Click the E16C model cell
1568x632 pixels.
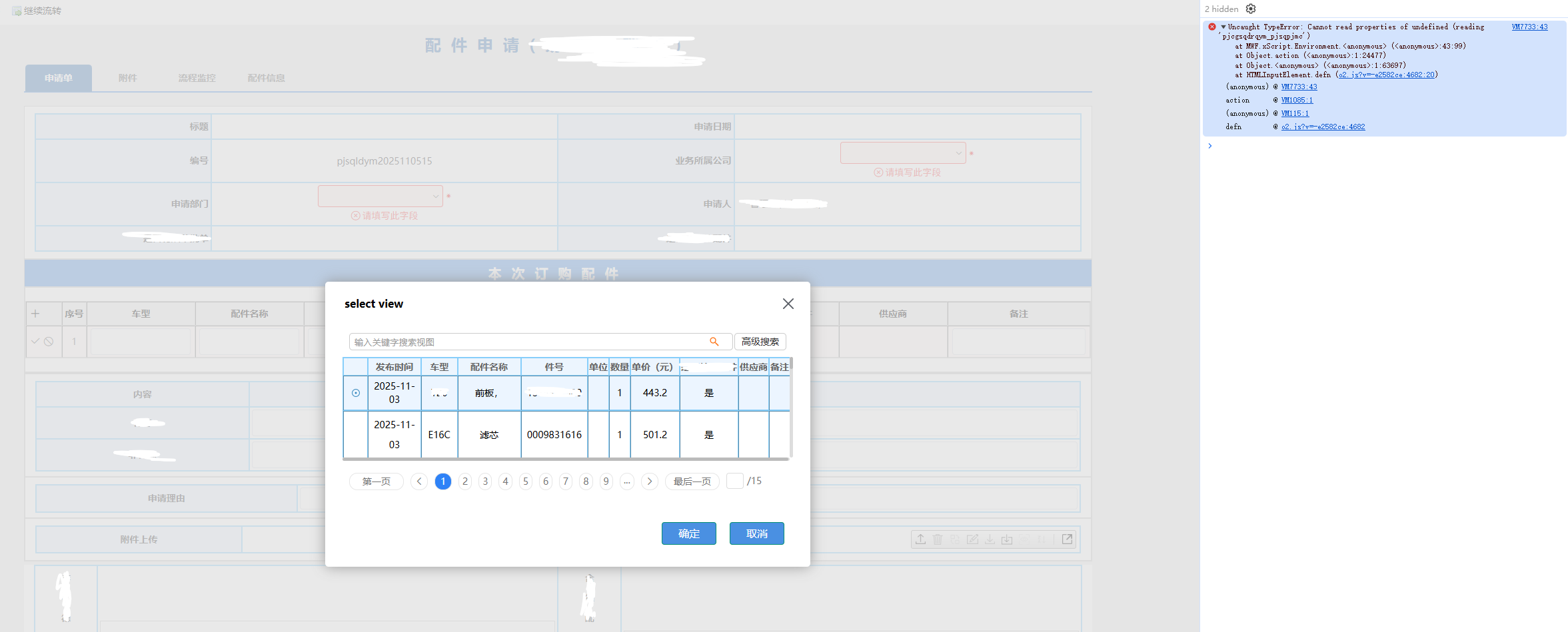[439, 435]
